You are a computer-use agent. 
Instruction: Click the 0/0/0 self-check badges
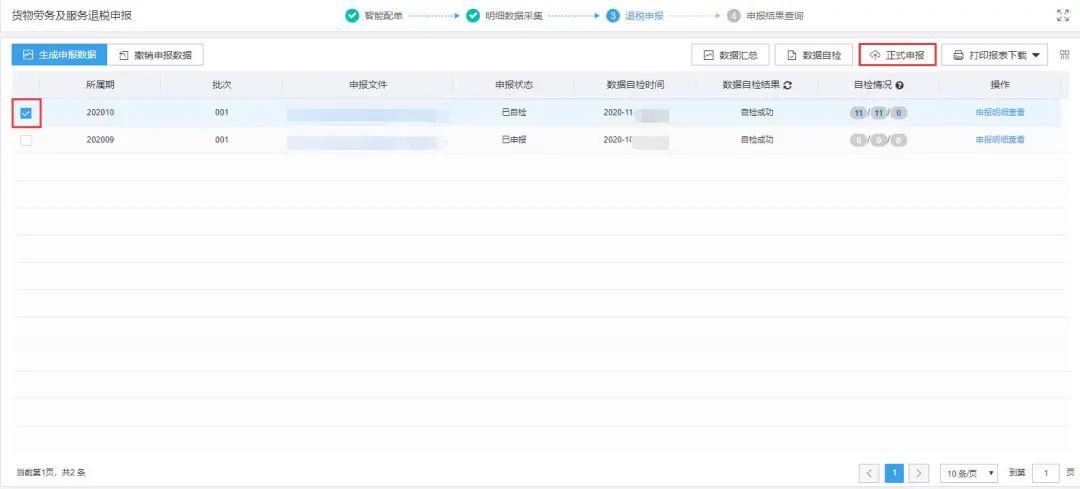(x=878, y=140)
